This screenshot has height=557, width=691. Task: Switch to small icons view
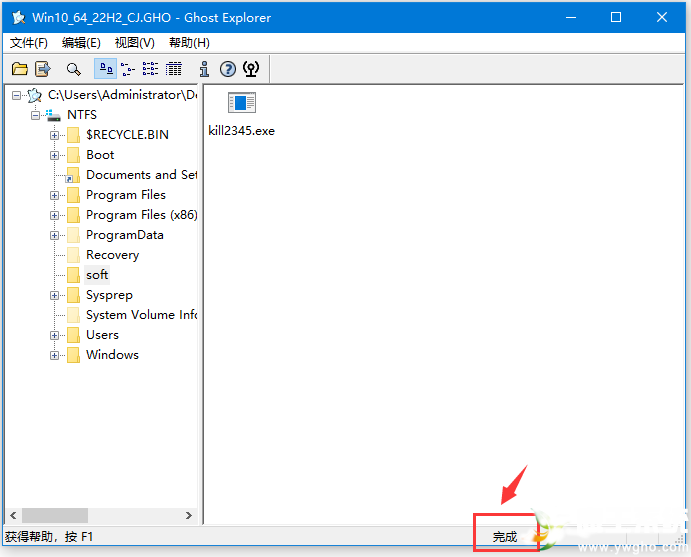(x=128, y=69)
